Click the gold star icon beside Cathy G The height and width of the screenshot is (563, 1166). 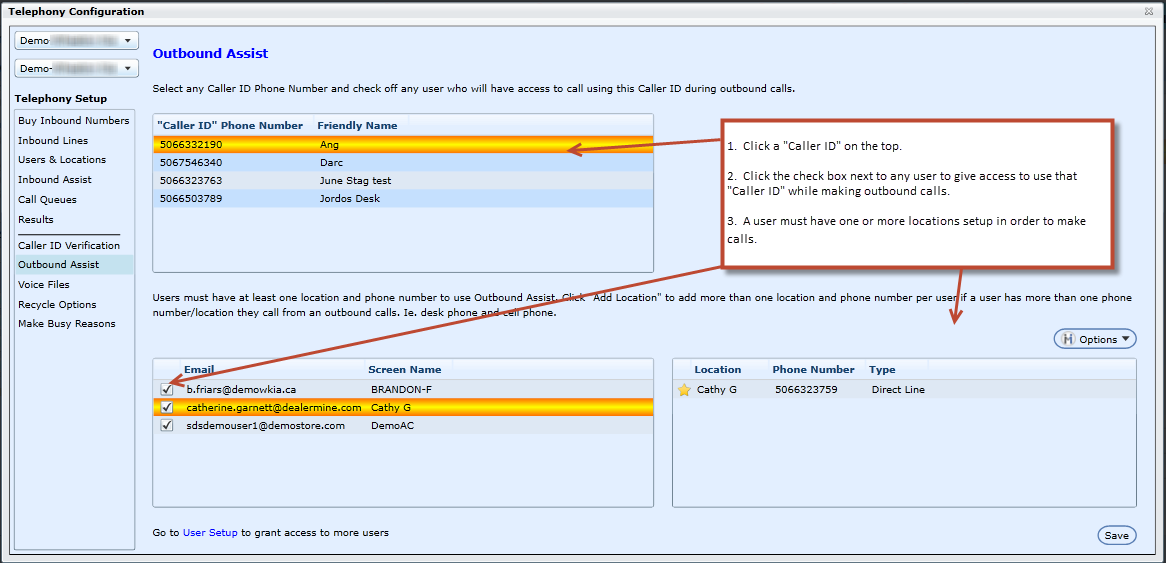coord(684,390)
